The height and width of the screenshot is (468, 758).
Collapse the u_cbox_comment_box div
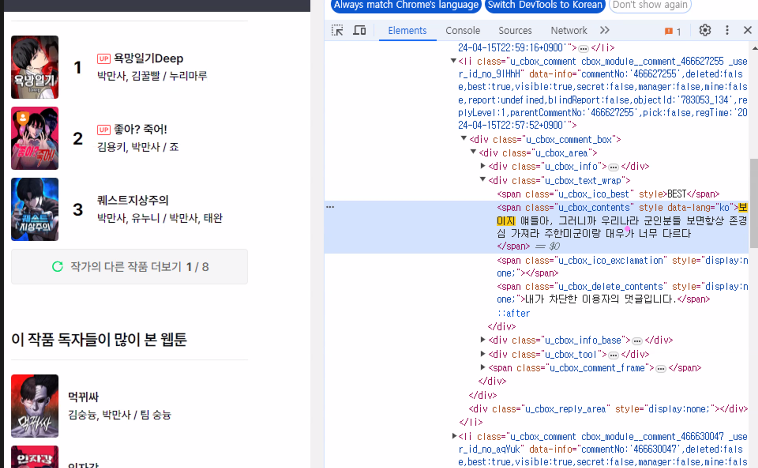(464, 139)
